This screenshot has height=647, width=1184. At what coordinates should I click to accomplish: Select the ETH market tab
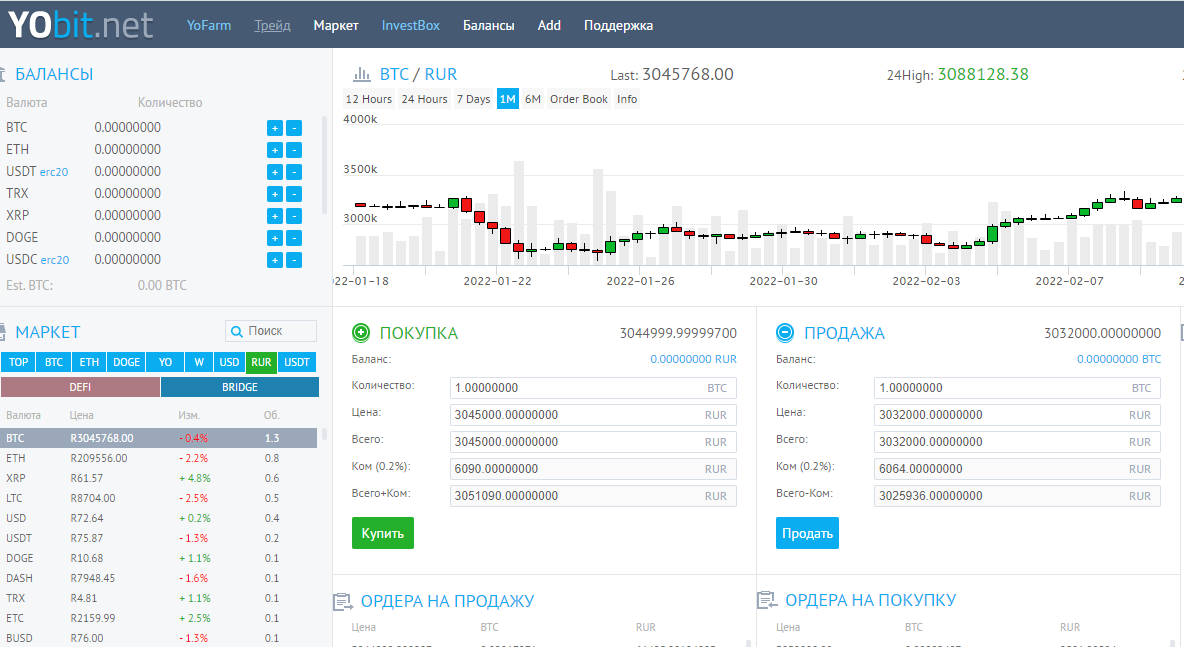89,362
